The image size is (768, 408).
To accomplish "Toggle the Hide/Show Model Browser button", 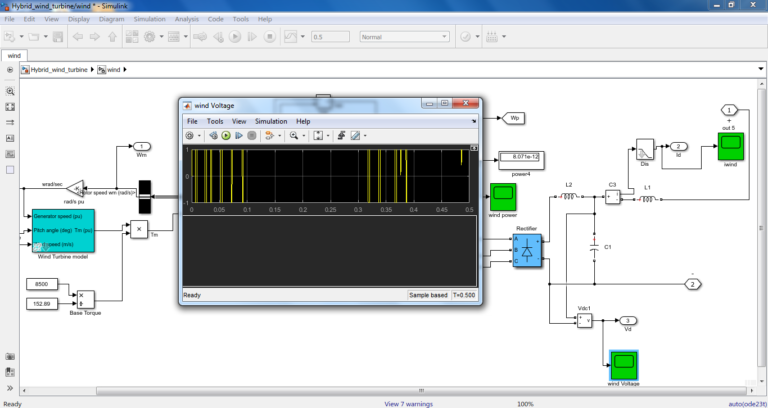I will 10,70.
